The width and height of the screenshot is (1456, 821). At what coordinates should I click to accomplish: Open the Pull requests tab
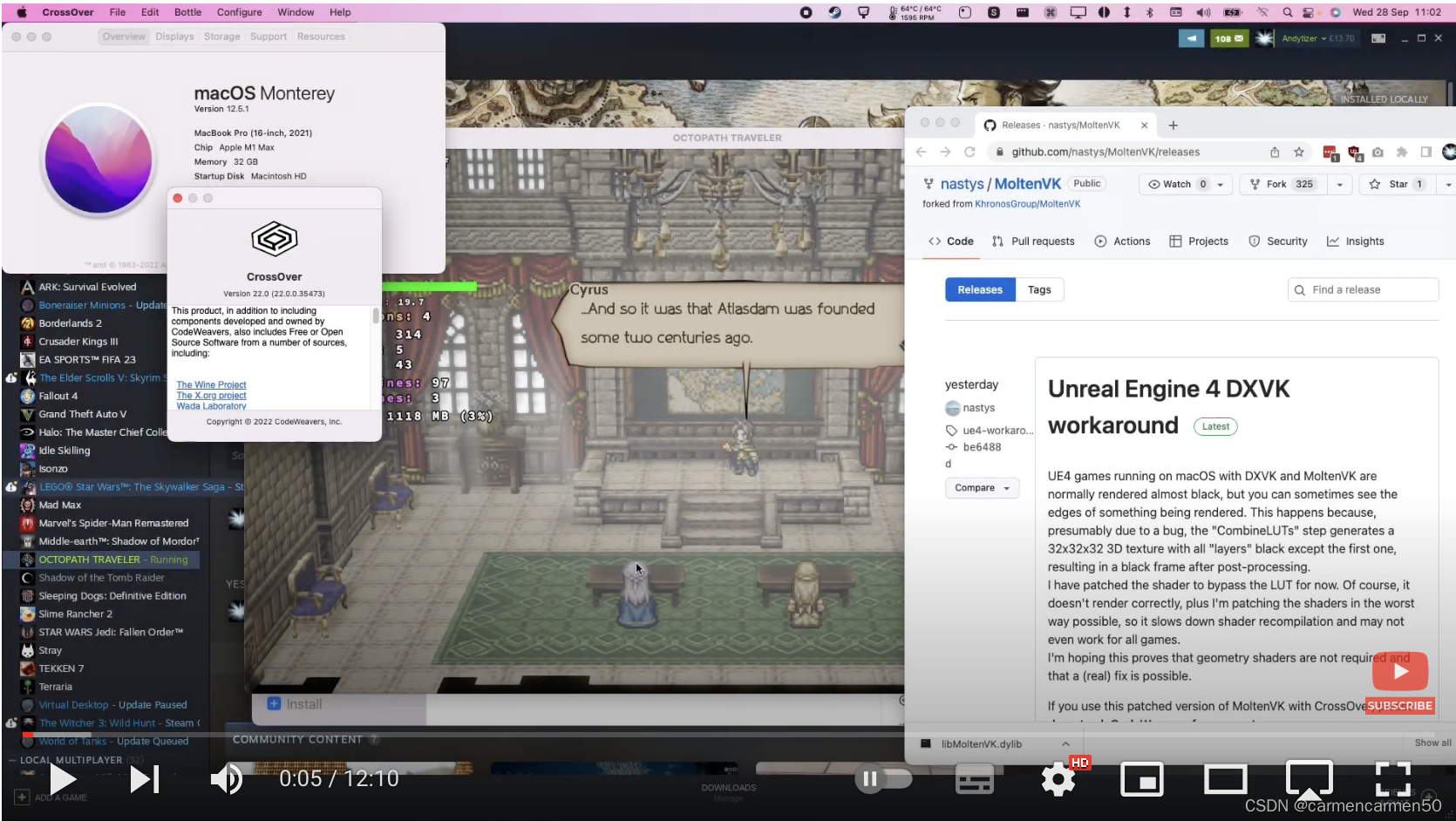coord(1033,241)
